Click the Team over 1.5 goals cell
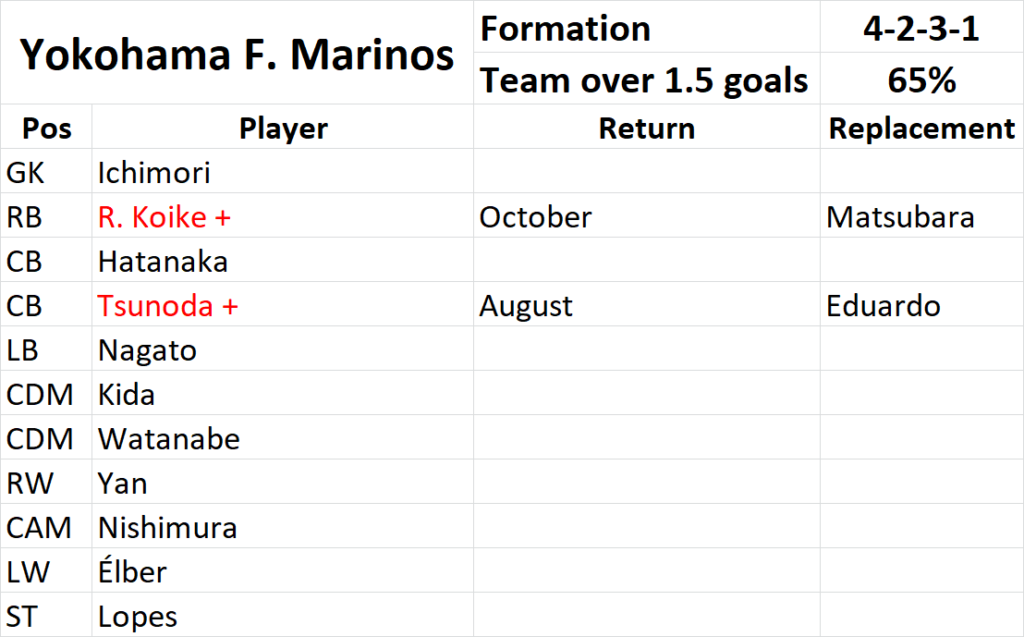 click(647, 78)
